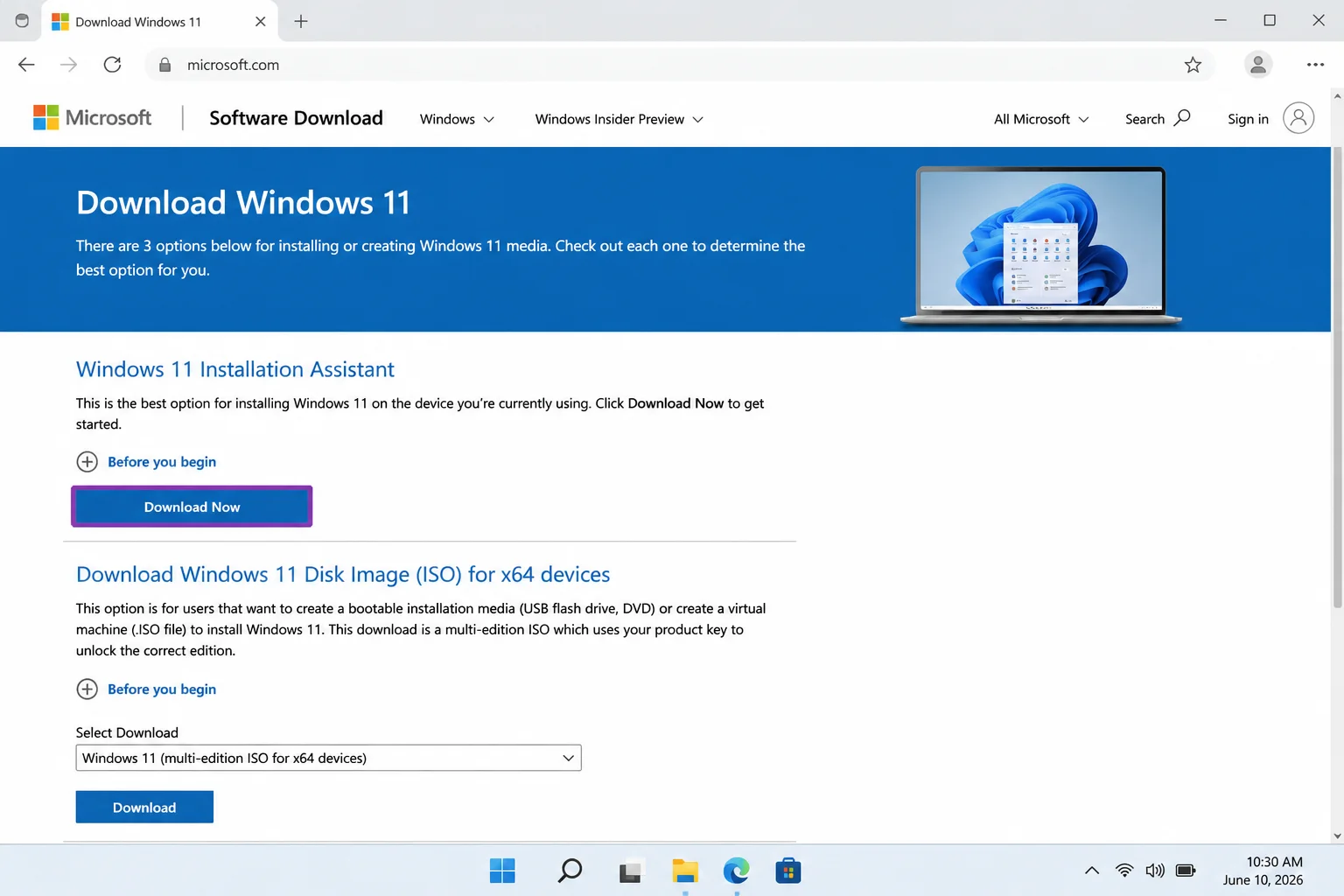Screen dimensions: 1344x896
Task: Click the Microsoft logo
Action: pos(92,117)
